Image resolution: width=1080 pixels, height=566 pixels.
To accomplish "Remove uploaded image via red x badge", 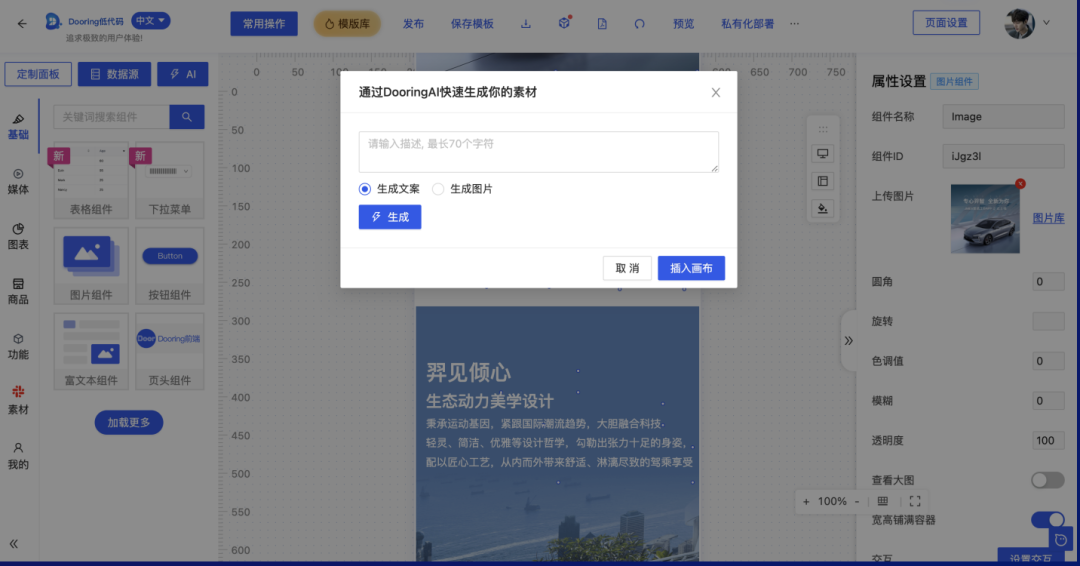I will coord(1021,184).
